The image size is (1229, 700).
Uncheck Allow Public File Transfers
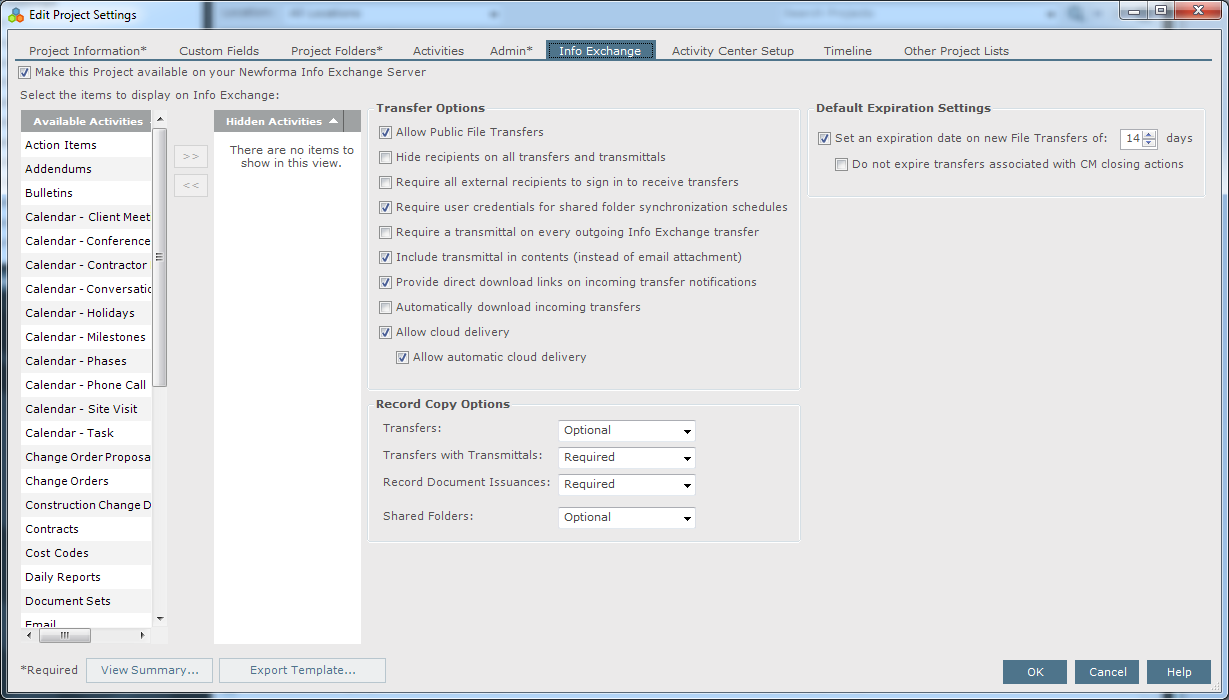pyautogui.click(x=385, y=132)
